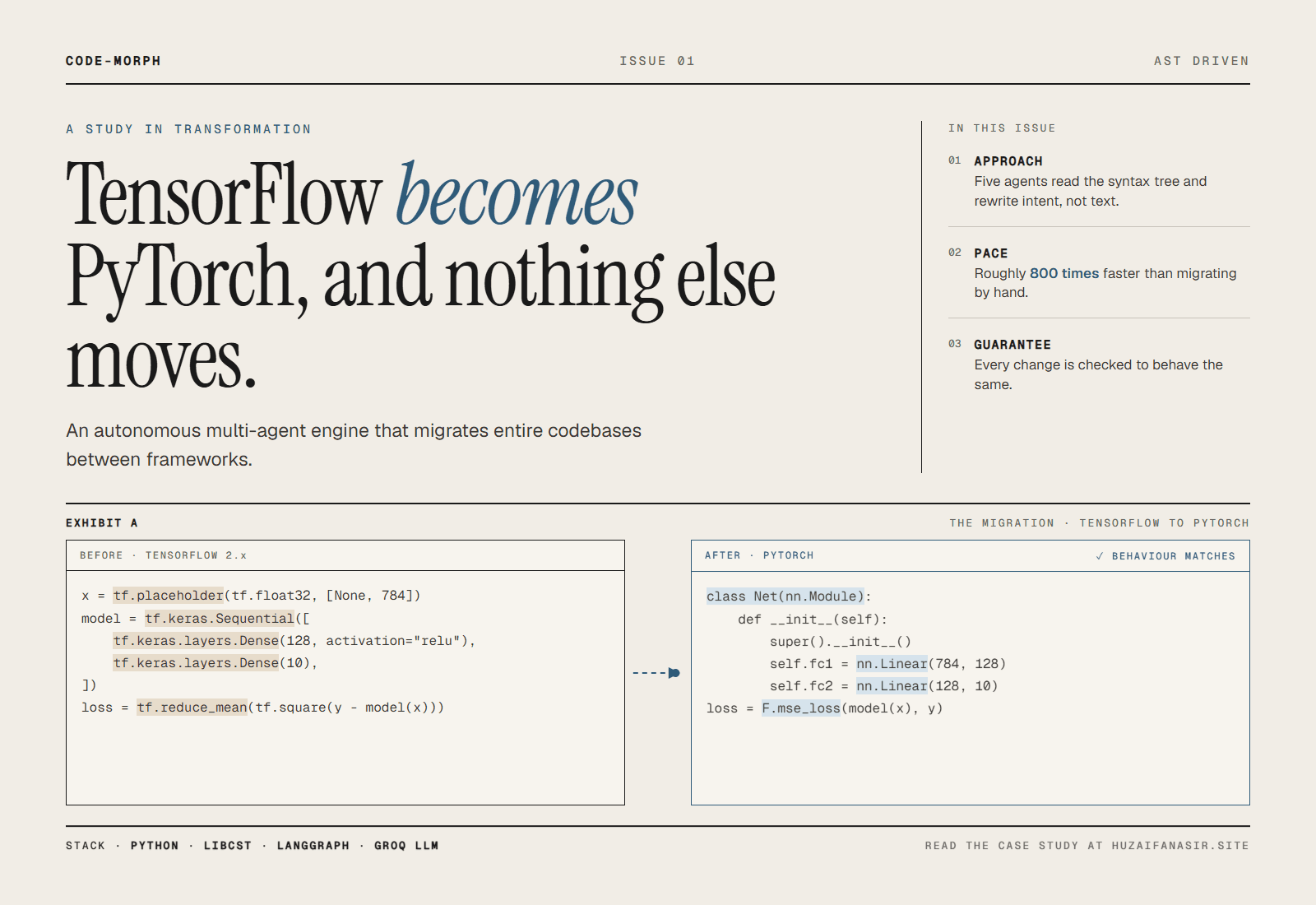This screenshot has width=1316, height=905.
Task: Click the tf.keras.layers.Dense(10) line
Action: click(x=215, y=663)
